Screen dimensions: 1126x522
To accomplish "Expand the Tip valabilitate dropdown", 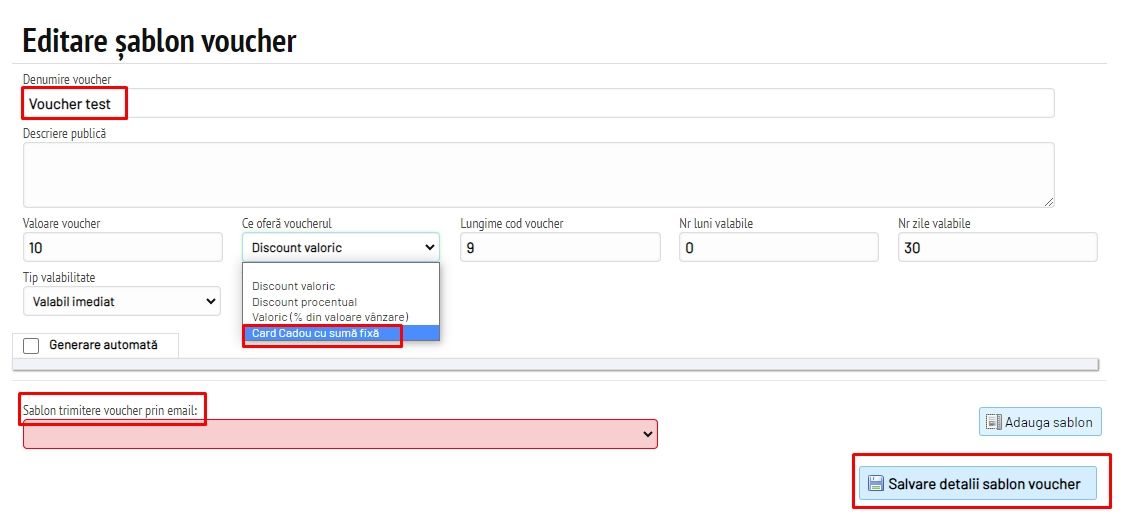I will [122, 301].
